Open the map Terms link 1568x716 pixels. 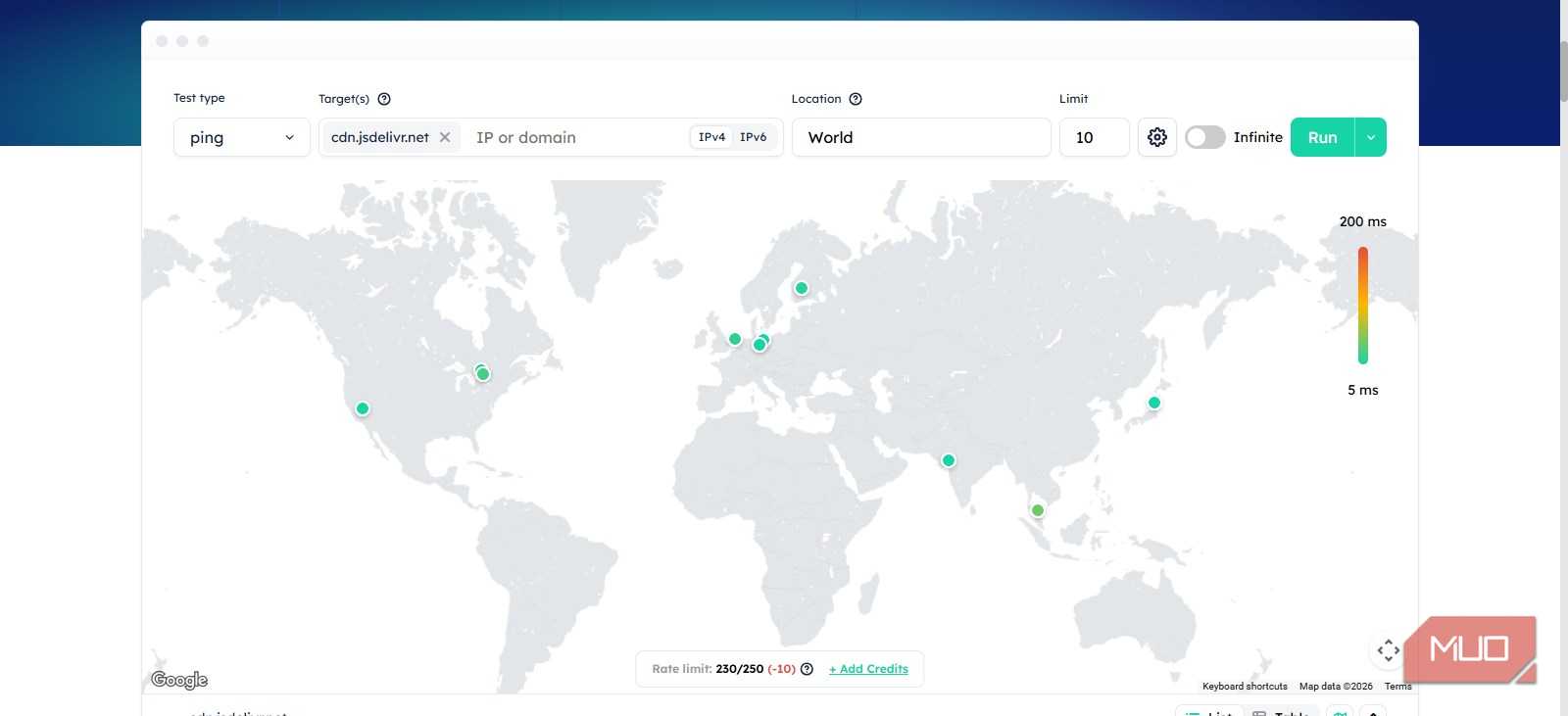[x=1397, y=687]
